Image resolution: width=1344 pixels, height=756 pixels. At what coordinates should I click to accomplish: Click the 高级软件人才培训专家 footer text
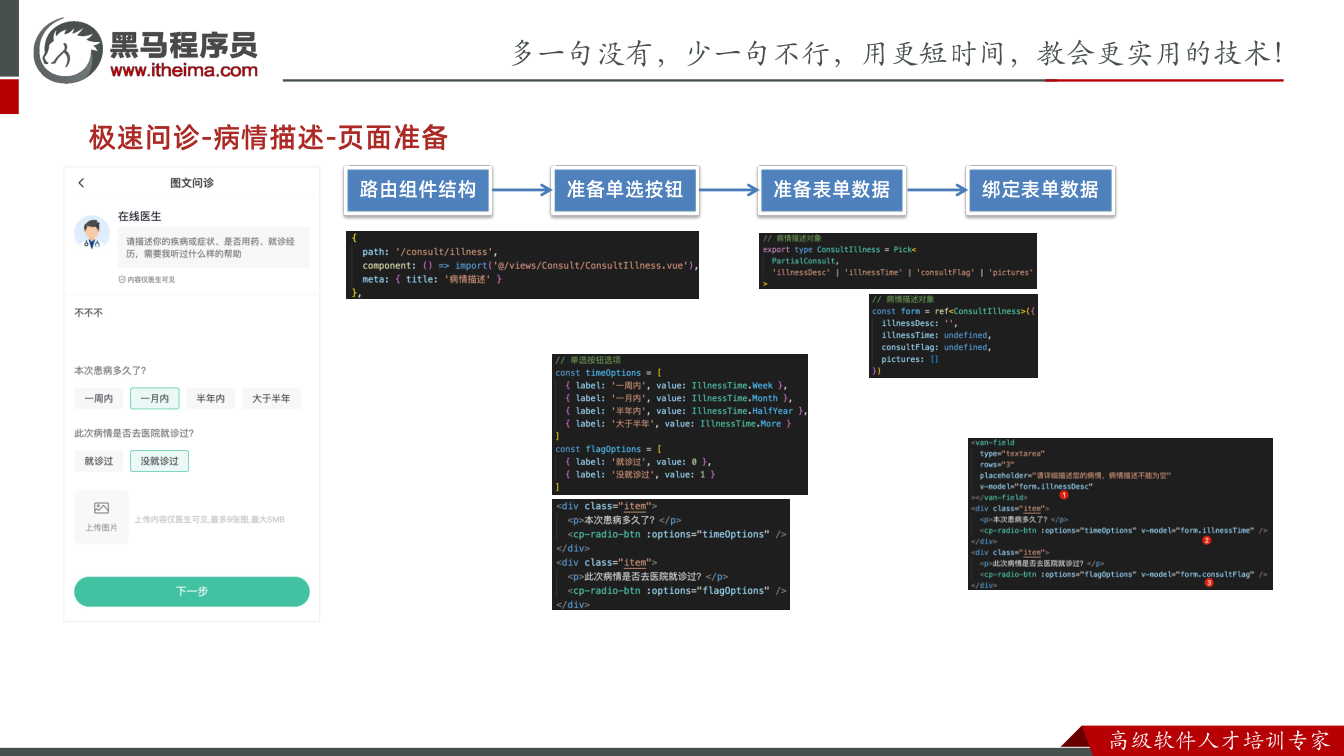point(1221,741)
